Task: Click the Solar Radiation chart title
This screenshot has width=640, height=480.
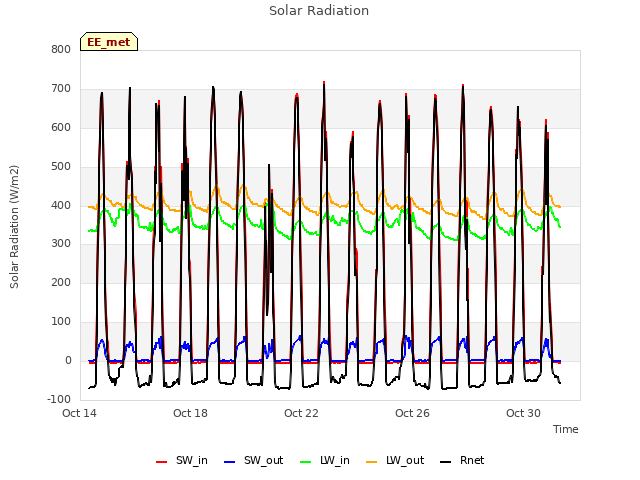Action: click(x=319, y=11)
